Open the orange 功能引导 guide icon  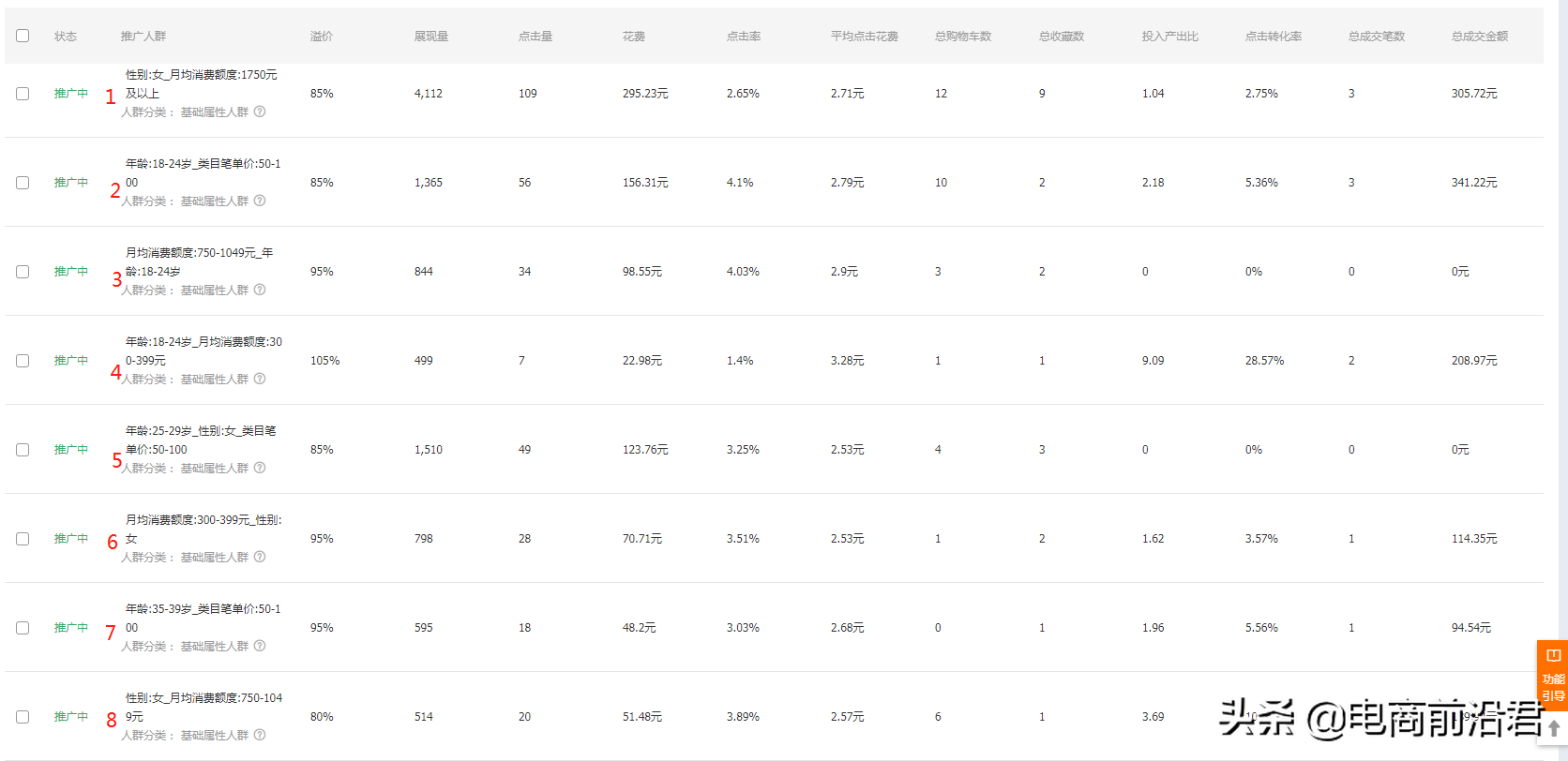1553,675
